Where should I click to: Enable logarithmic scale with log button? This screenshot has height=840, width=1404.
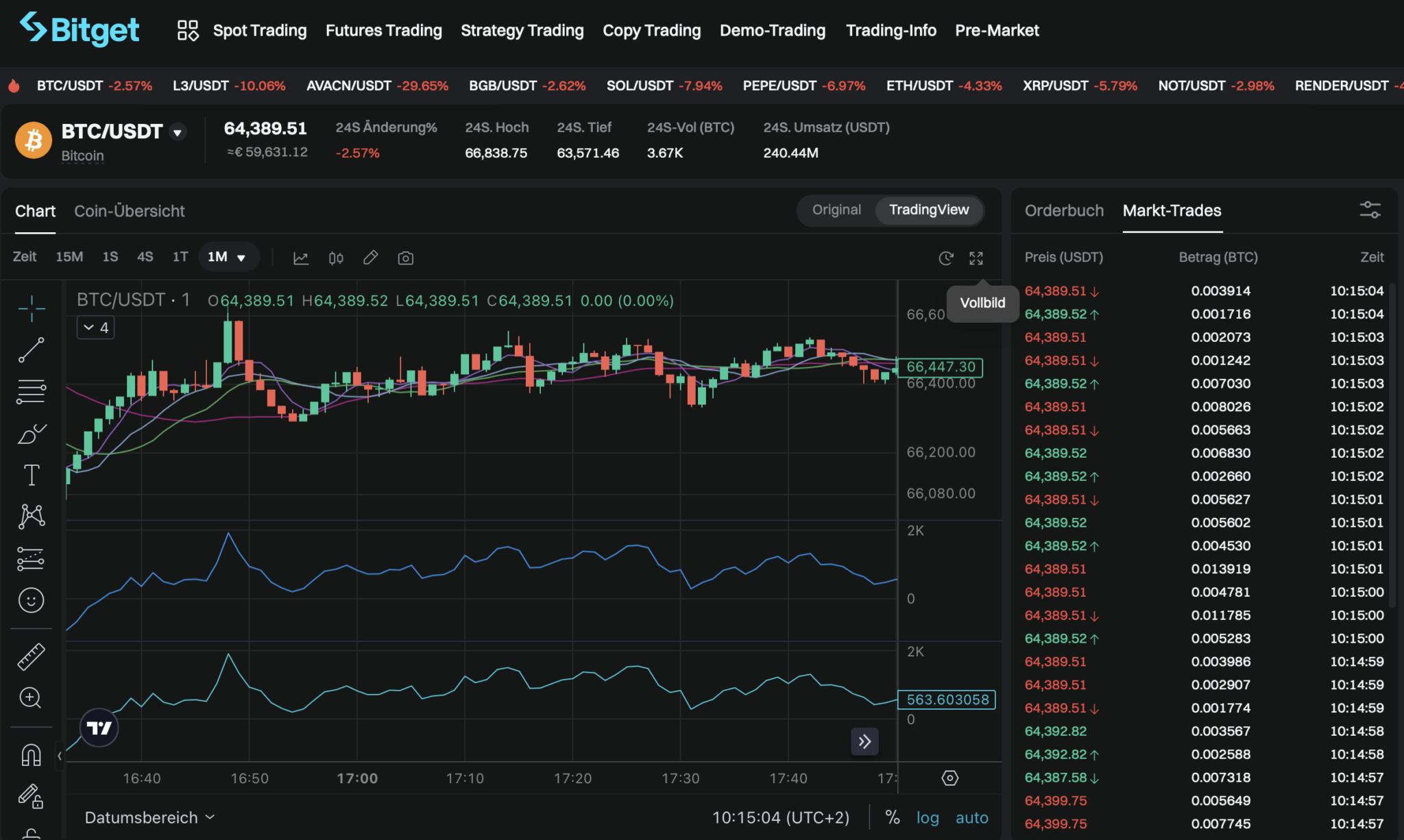(x=928, y=817)
